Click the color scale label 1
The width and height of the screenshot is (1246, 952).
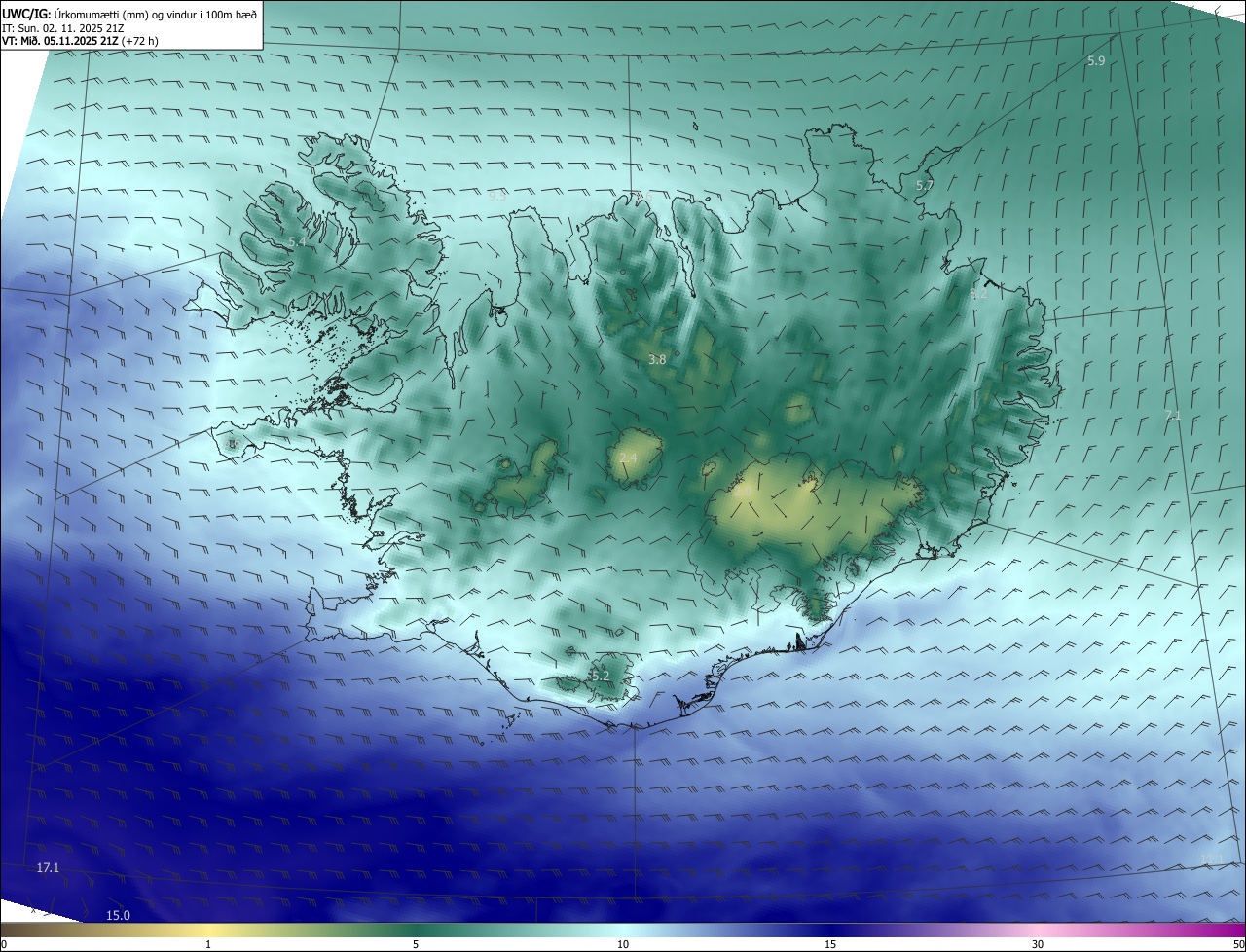click(208, 944)
